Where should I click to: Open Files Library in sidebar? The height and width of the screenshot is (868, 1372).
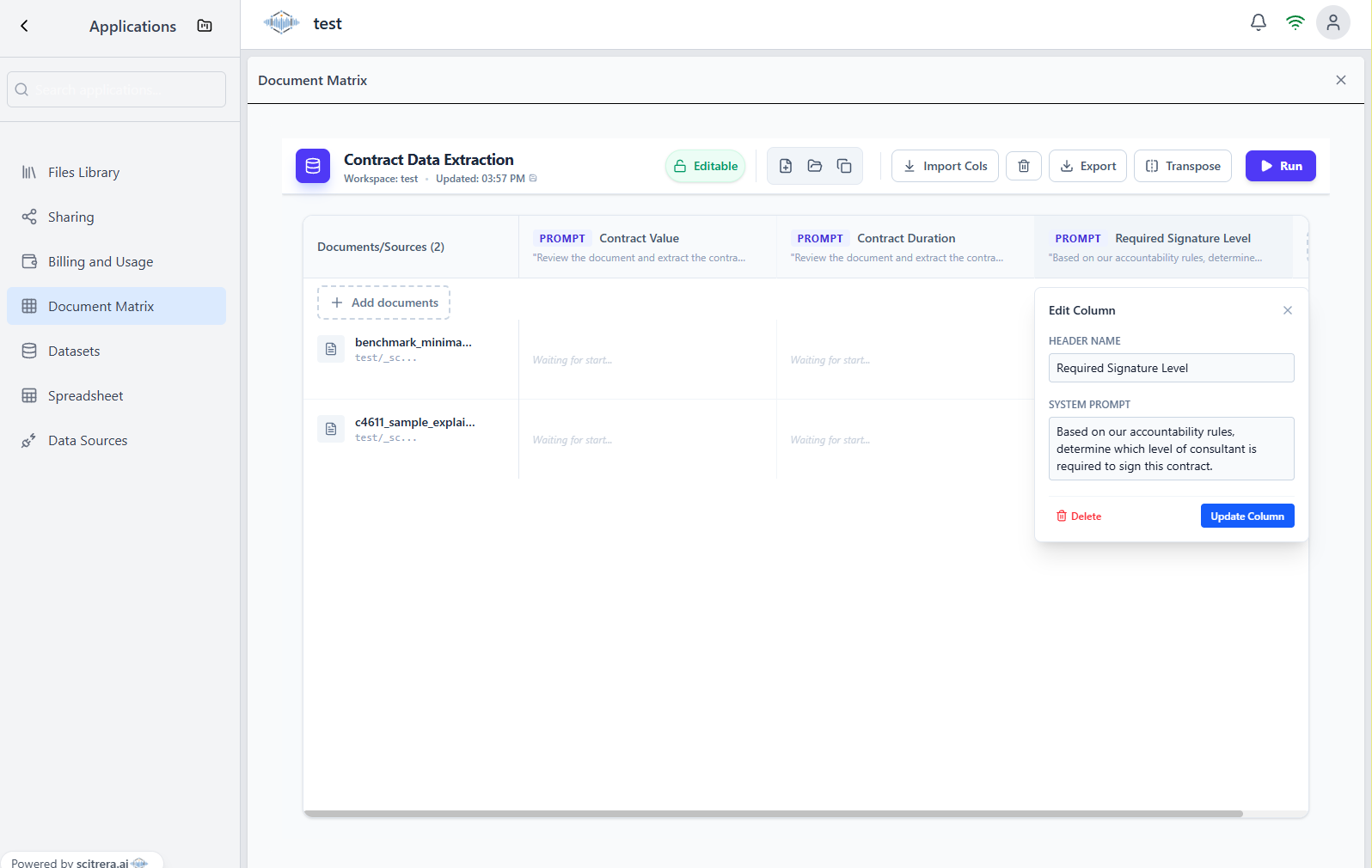(x=116, y=172)
